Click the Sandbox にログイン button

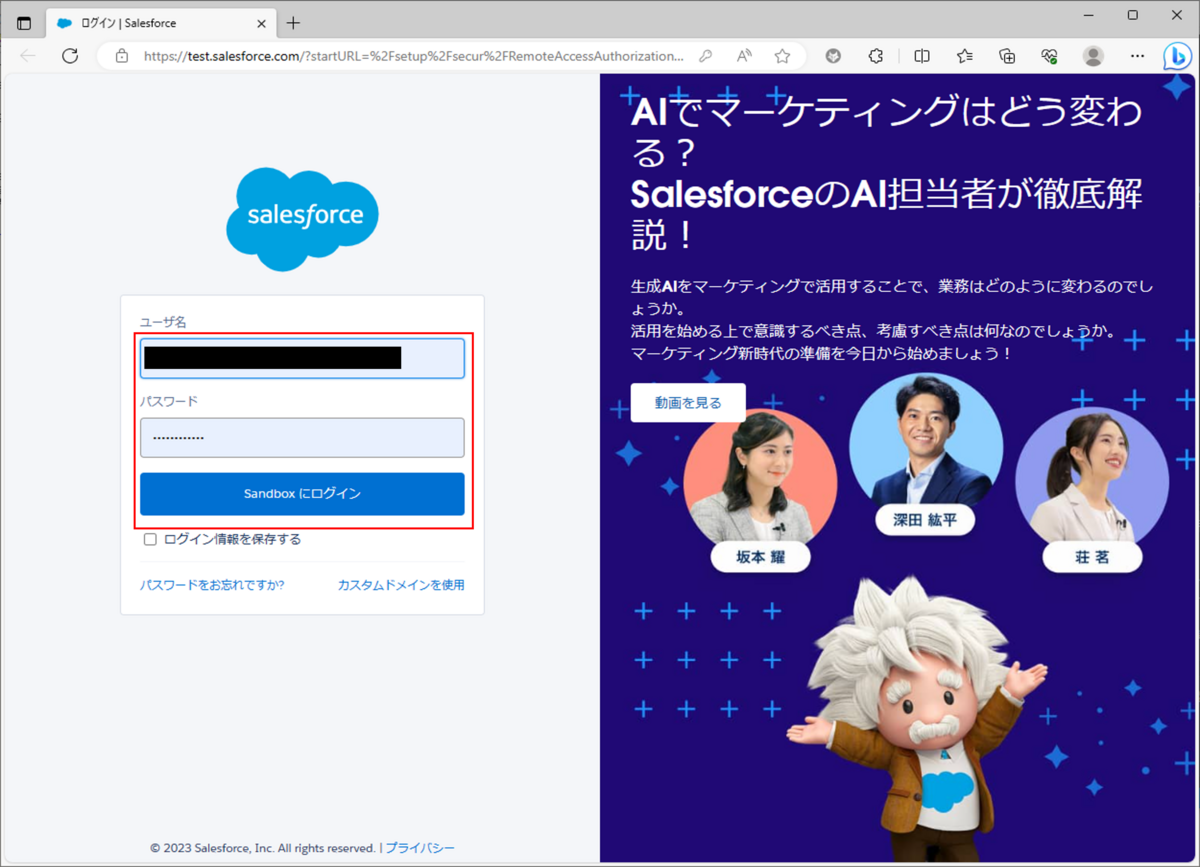302,493
